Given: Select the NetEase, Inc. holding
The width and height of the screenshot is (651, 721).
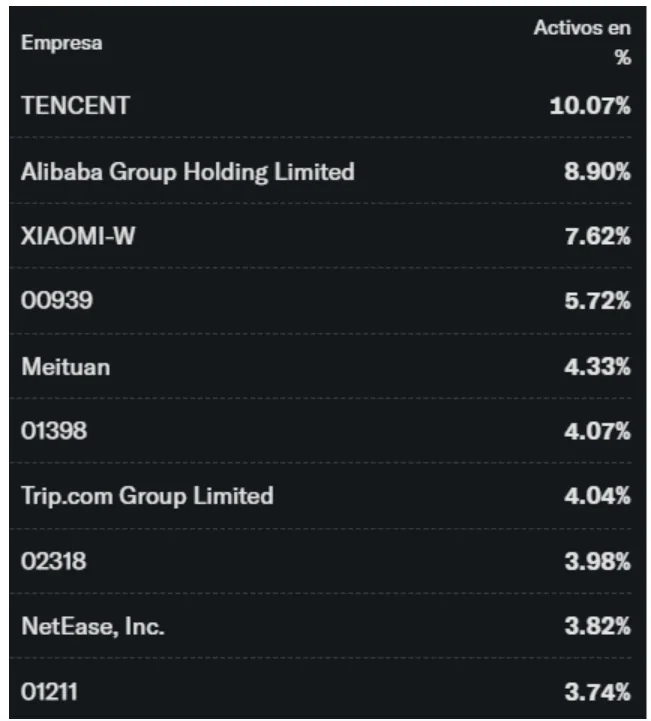Looking at the screenshot, I should [93, 626].
